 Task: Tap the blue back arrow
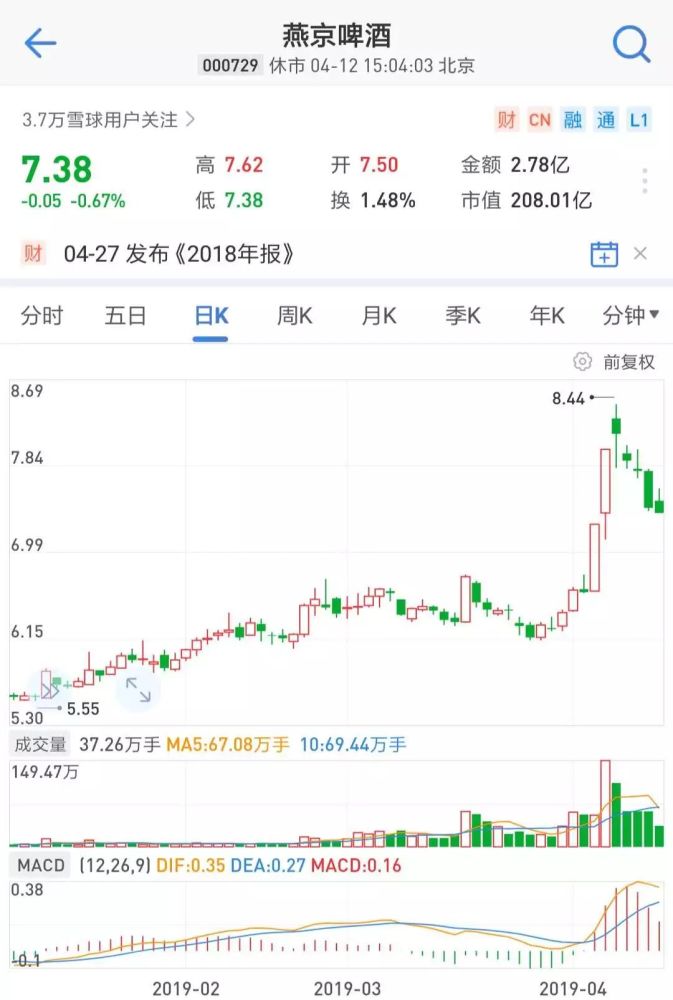point(40,43)
